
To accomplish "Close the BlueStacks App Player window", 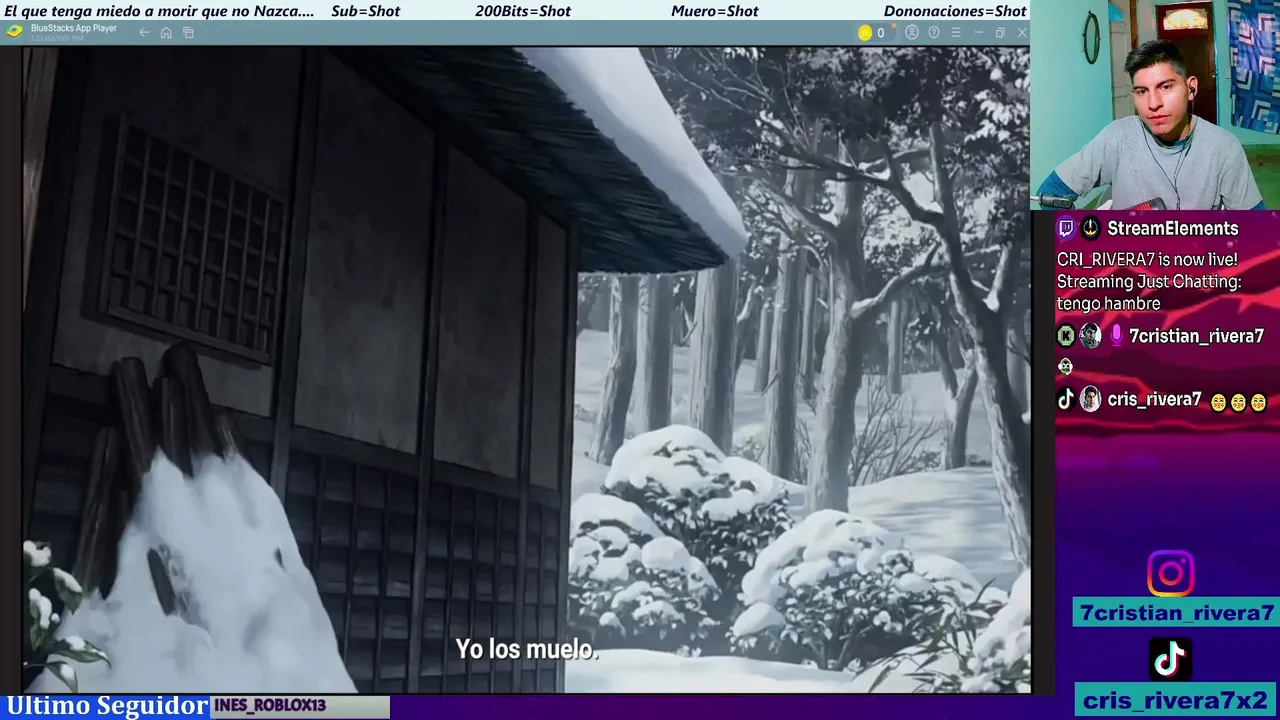I will pos(1022,33).
